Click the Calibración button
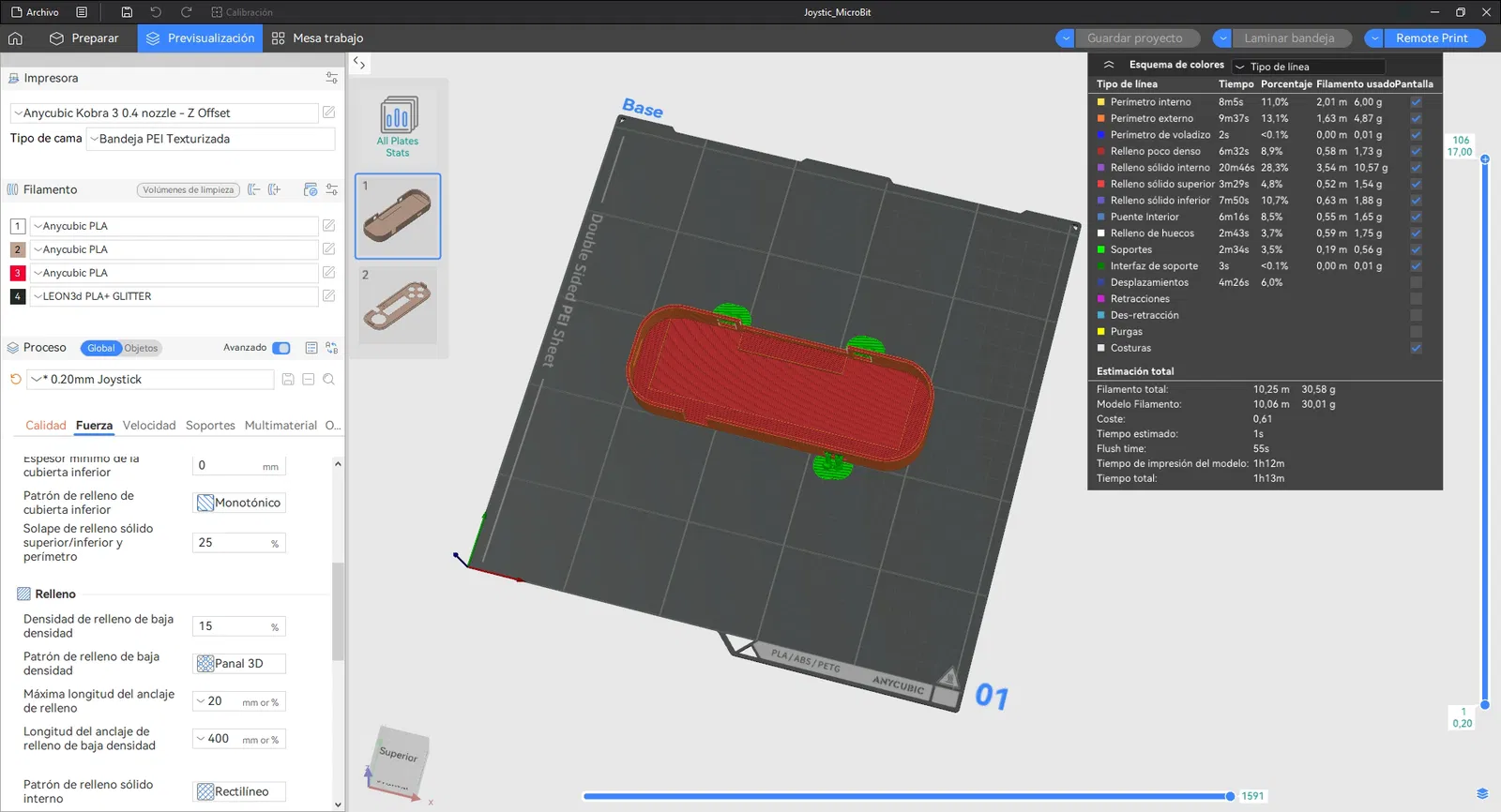Image resolution: width=1501 pixels, height=812 pixels. 242,12
